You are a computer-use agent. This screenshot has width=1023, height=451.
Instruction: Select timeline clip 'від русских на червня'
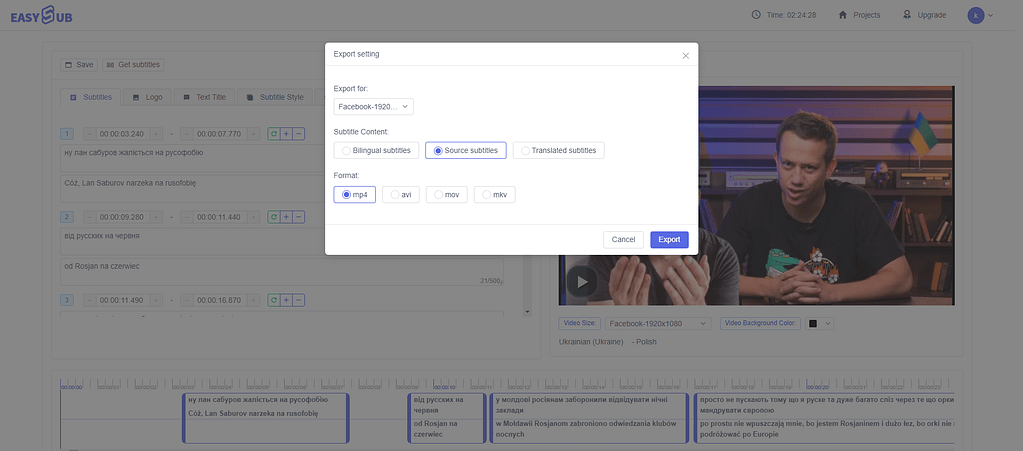point(447,418)
